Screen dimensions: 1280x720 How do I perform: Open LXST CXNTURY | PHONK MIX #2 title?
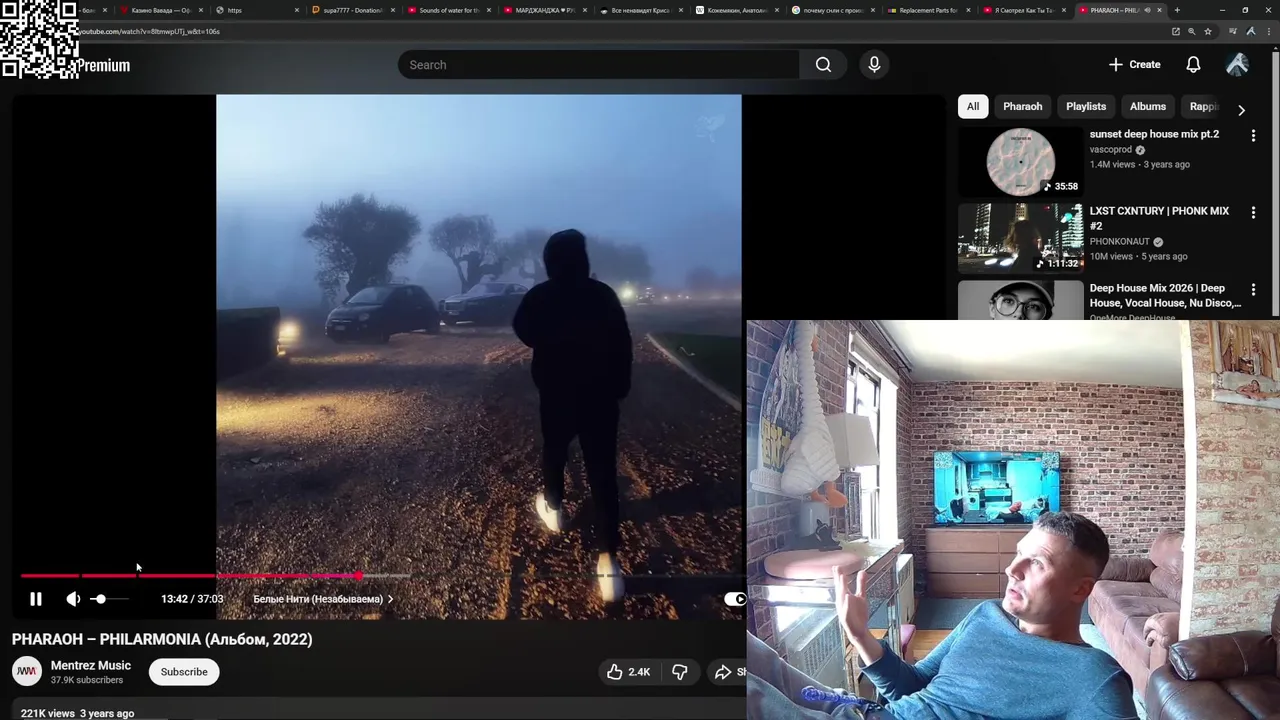1159,218
